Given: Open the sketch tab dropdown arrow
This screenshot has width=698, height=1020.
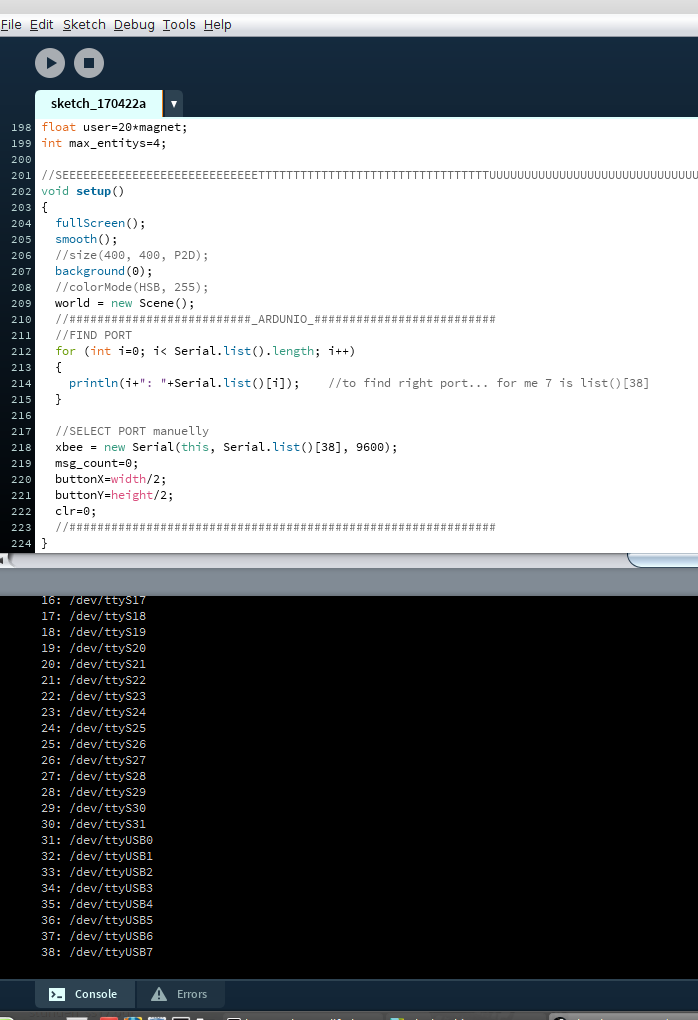Looking at the screenshot, I should point(173,104).
